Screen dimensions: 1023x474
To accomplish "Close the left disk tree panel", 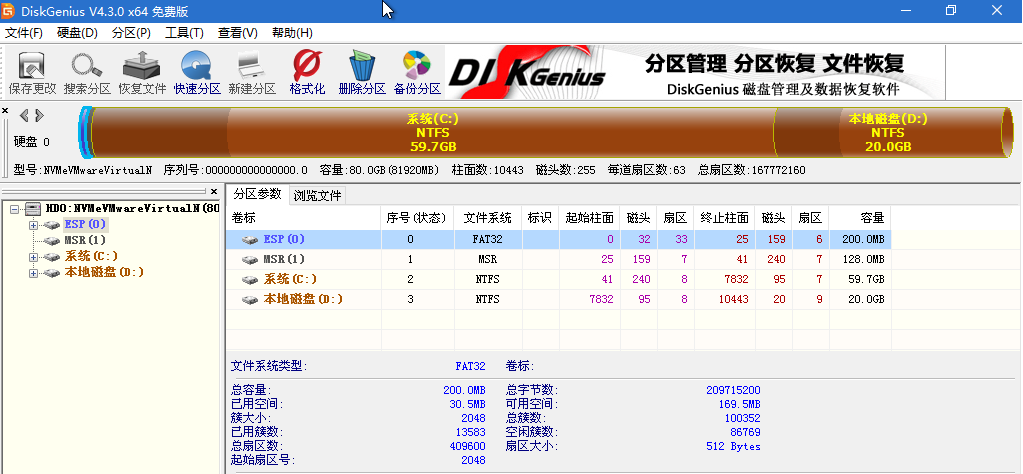I will coord(213,190).
